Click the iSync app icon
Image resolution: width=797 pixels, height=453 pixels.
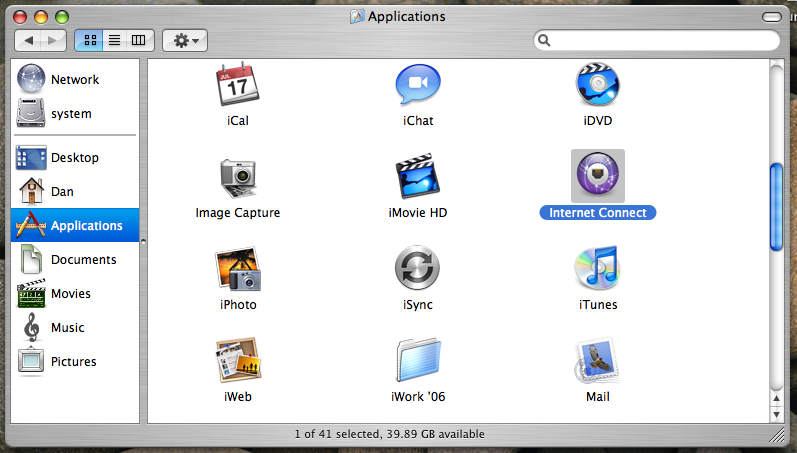tap(417, 269)
